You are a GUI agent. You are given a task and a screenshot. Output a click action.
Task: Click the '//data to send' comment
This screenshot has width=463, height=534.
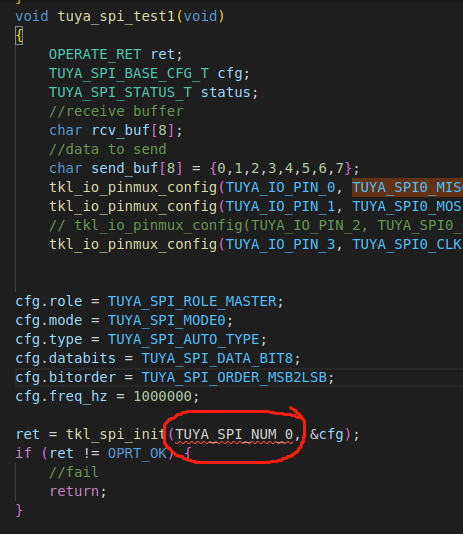click(x=108, y=150)
